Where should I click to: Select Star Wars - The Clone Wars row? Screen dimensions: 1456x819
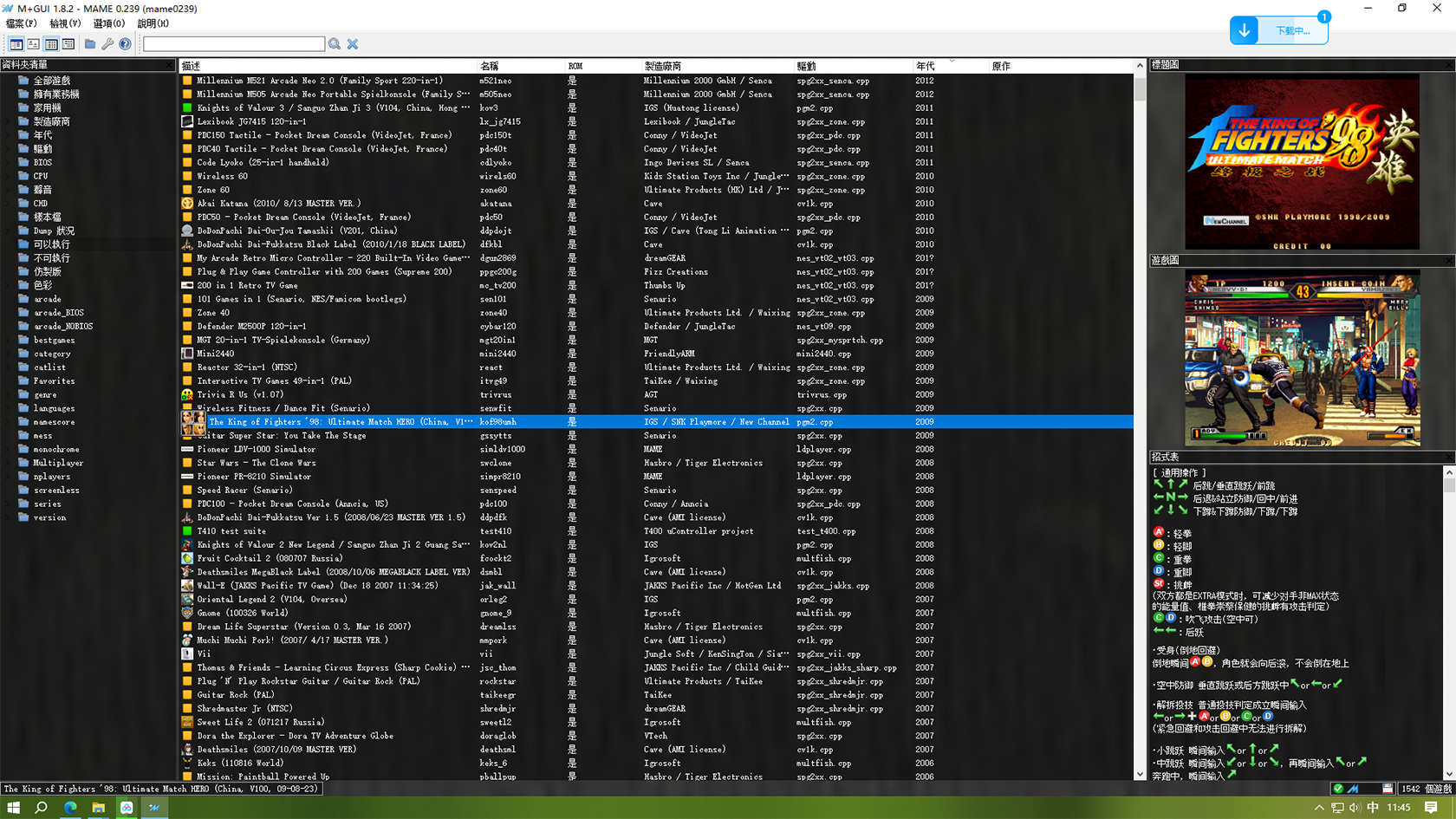click(656, 463)
